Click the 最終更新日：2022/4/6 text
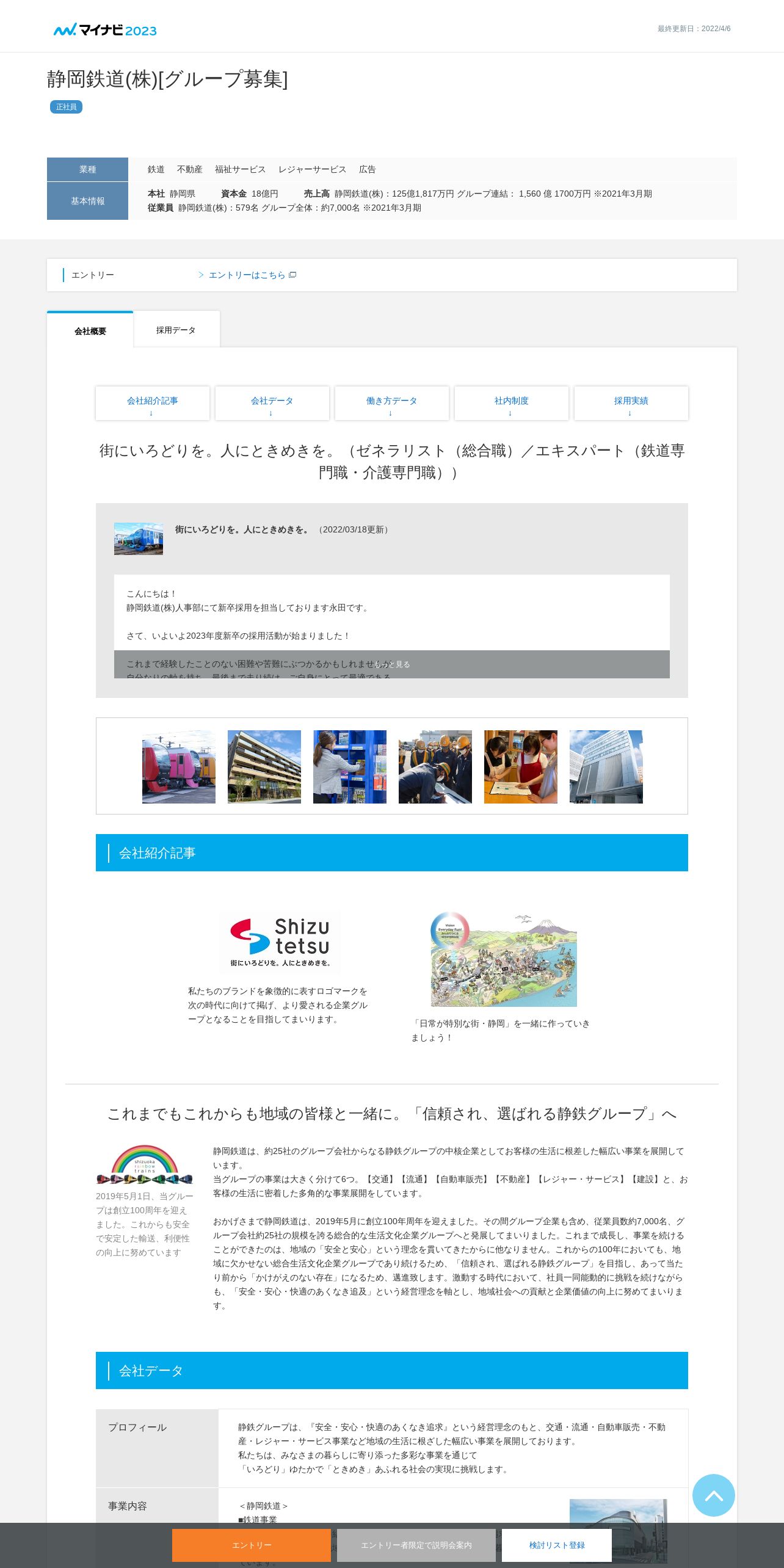This screenshot has height=1568, width=784. coord(694,29)
